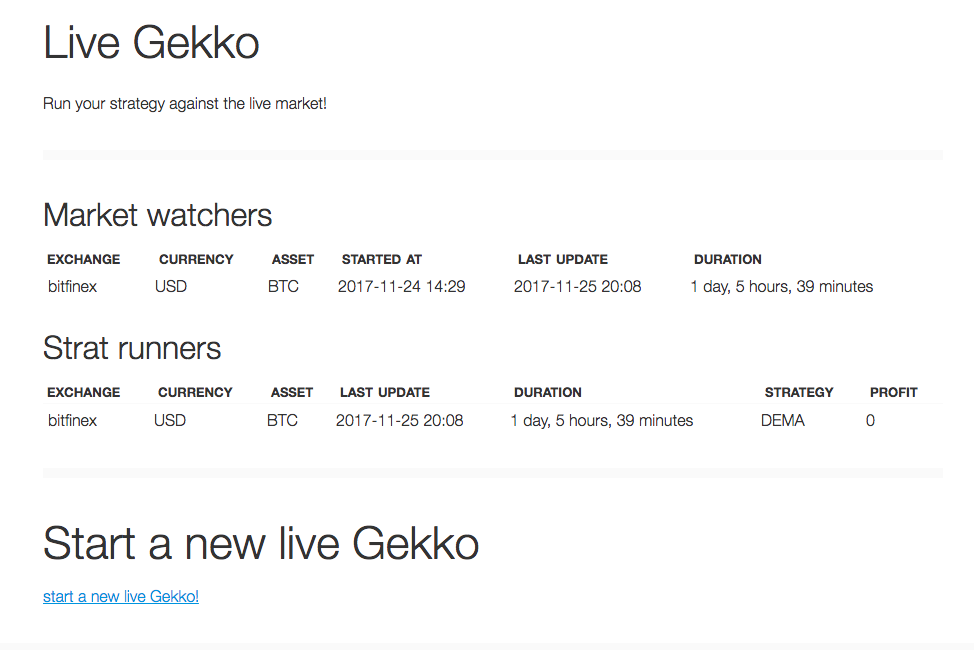Select the DEMA strategy entry
This screenshot has width=974, height=650.
click(783, 420)
